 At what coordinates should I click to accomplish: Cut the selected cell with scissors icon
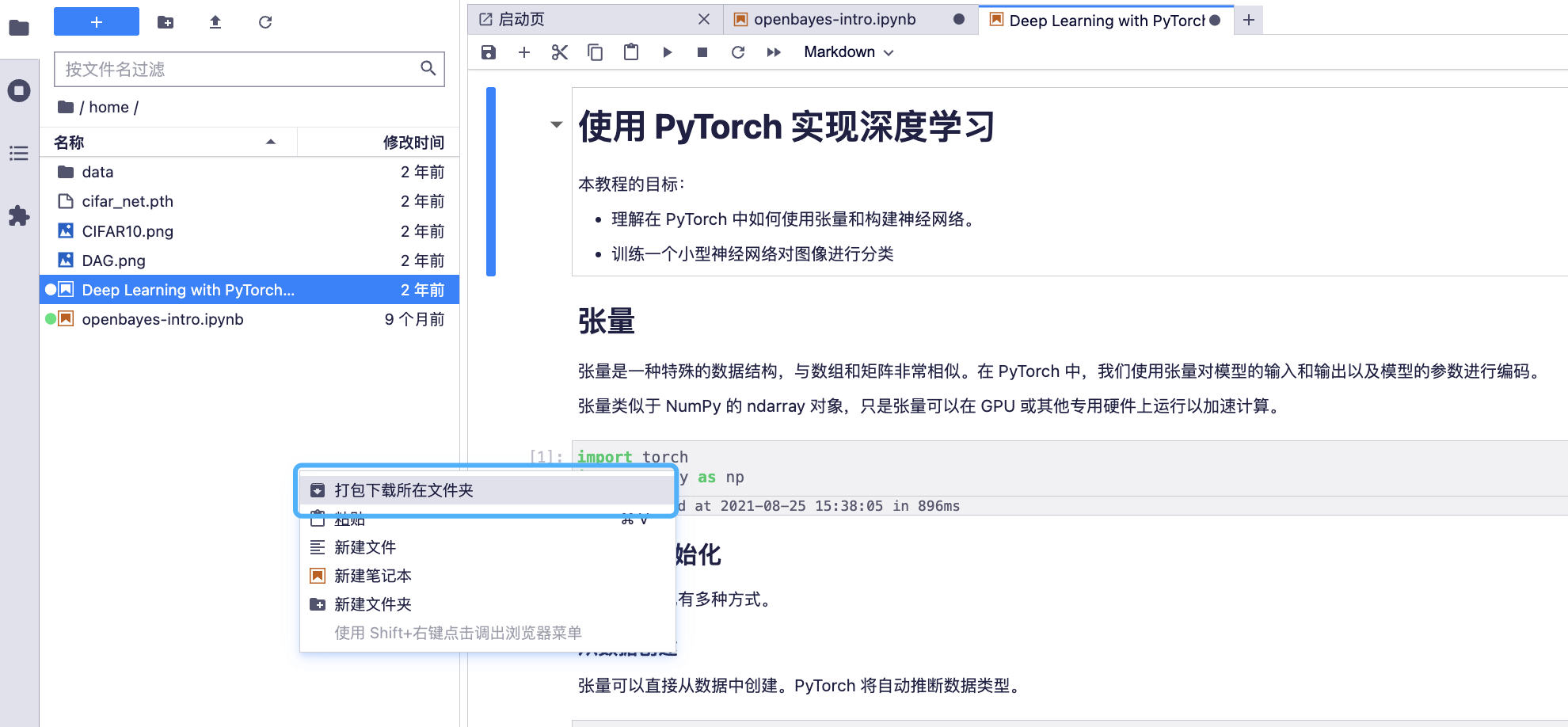[x=560, y=52]
